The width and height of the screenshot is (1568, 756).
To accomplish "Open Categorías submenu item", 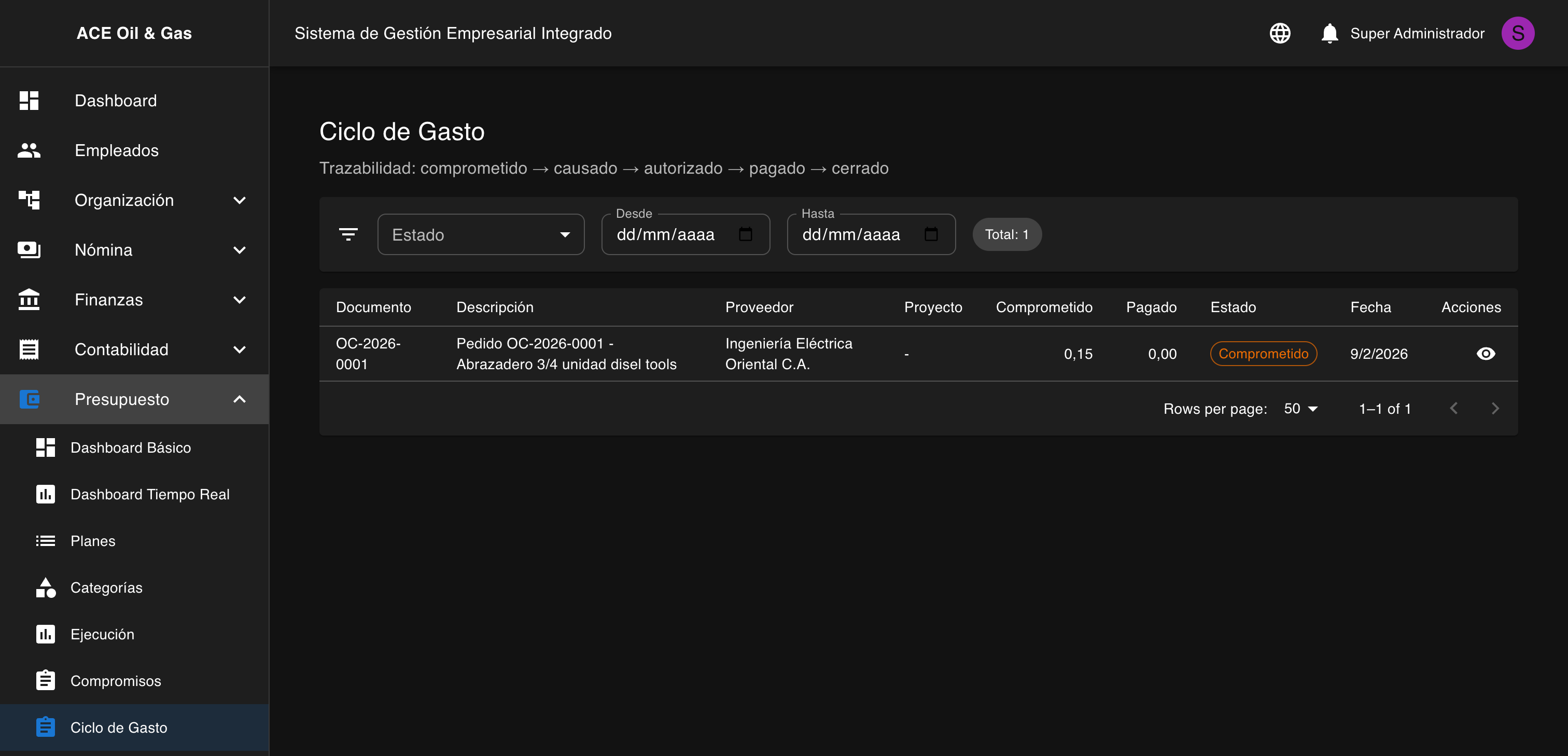I will pos(134,587).
